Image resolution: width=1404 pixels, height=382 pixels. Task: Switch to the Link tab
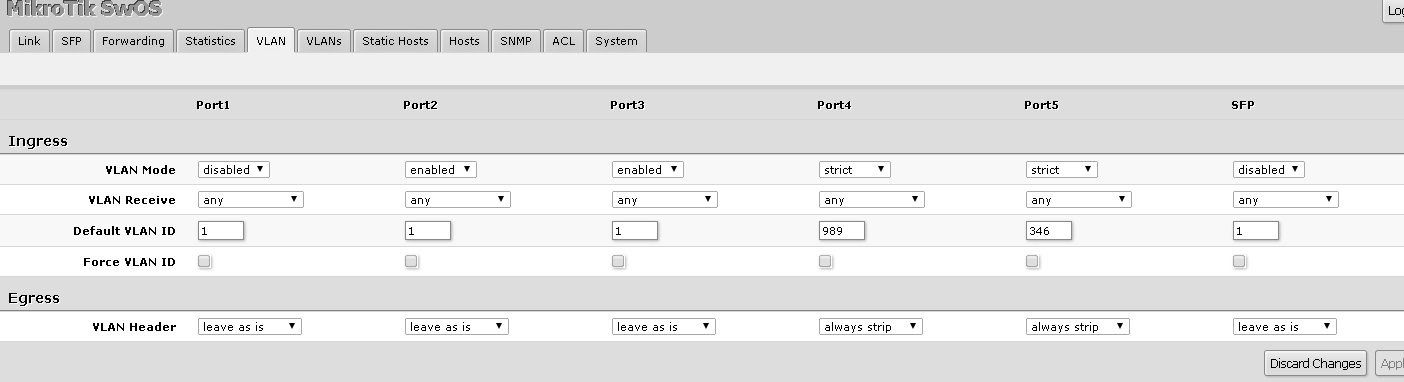(29, 41)
